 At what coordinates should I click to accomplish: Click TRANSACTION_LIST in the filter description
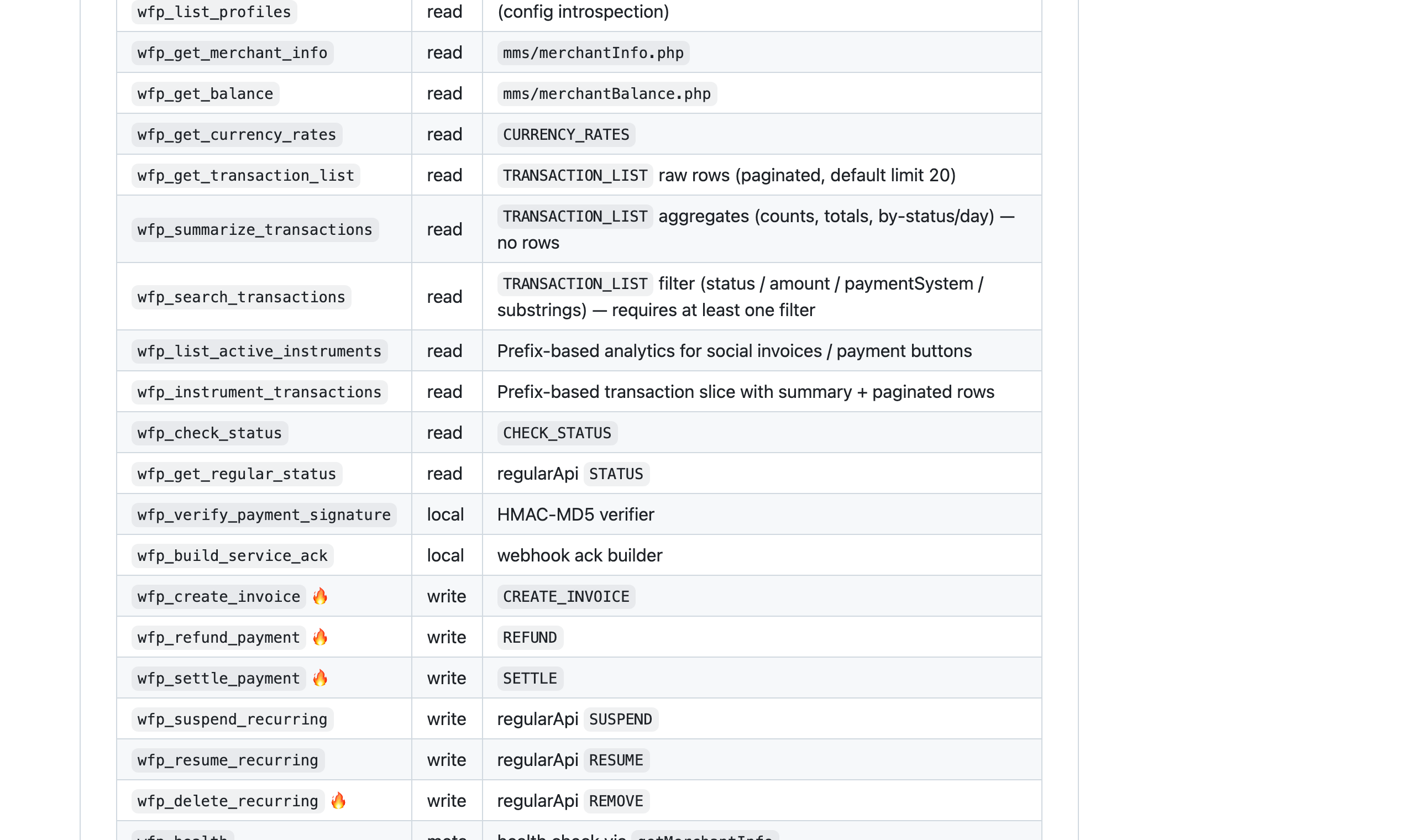(575, 283)
